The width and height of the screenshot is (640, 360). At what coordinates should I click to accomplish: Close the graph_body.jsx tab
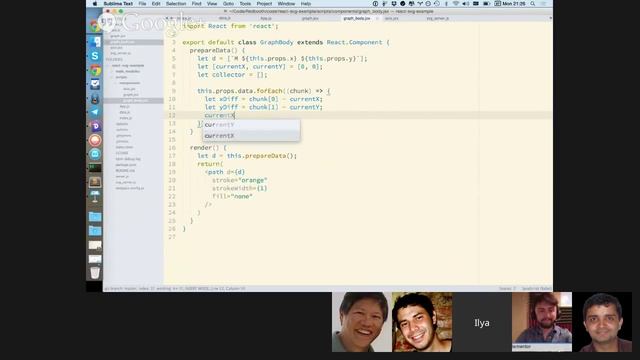point(377,18)
